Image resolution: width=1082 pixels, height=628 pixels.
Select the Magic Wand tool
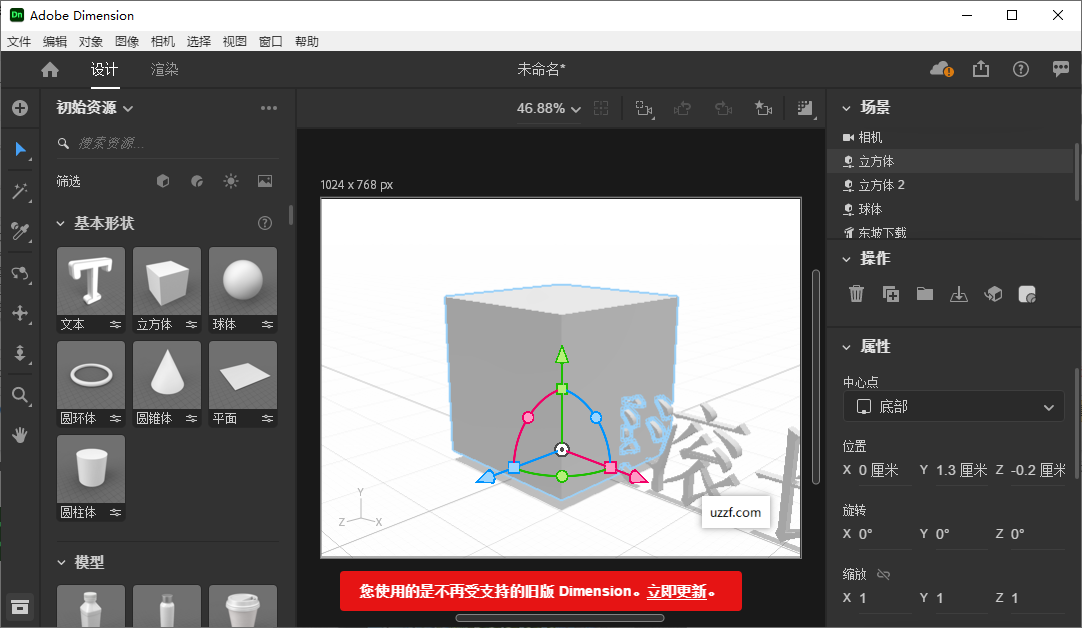(x=21, y=192)
